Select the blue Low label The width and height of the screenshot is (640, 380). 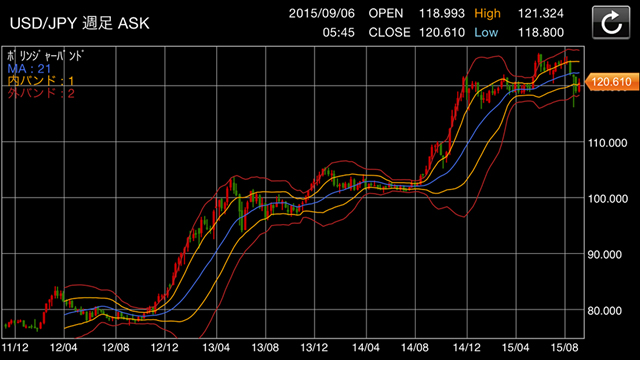point(486,32)
